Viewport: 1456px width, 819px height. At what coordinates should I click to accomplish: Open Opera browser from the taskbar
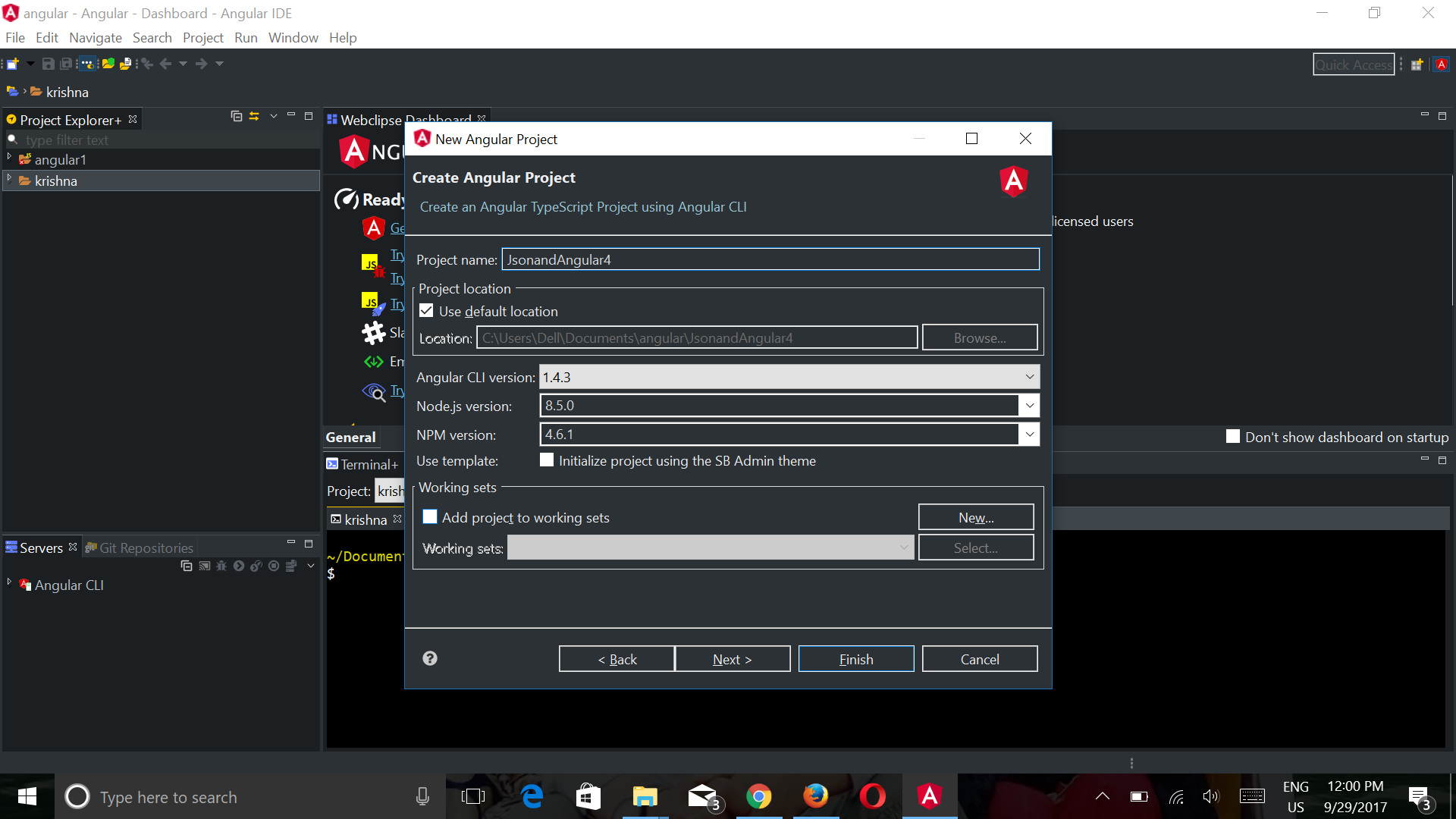tap(872, 796)
